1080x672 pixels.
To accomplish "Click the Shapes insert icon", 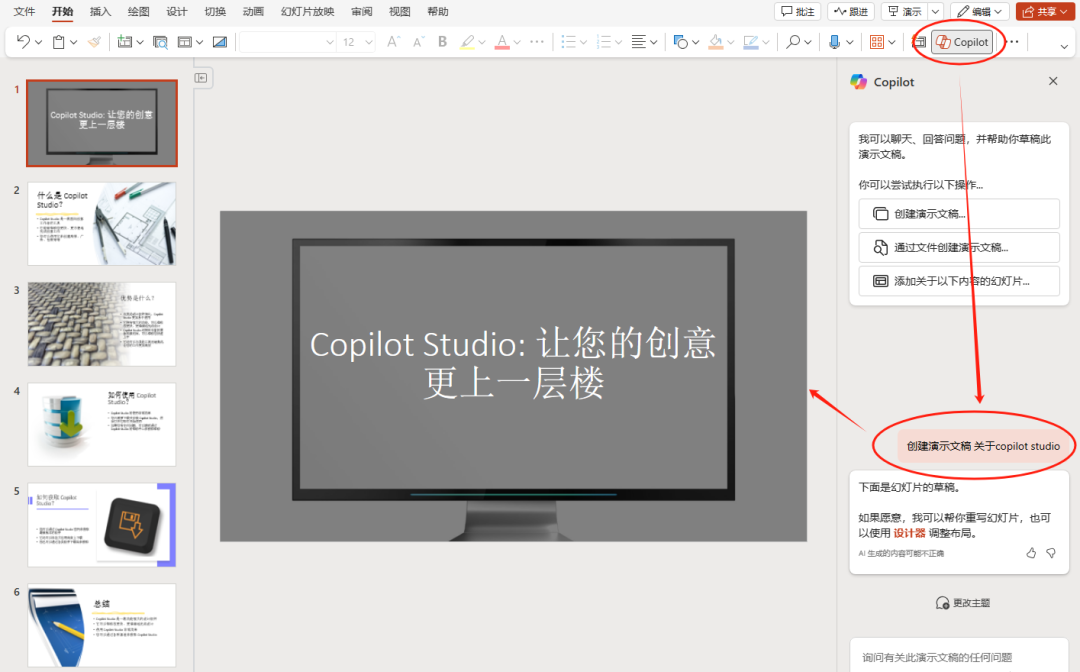I will 681,42.
